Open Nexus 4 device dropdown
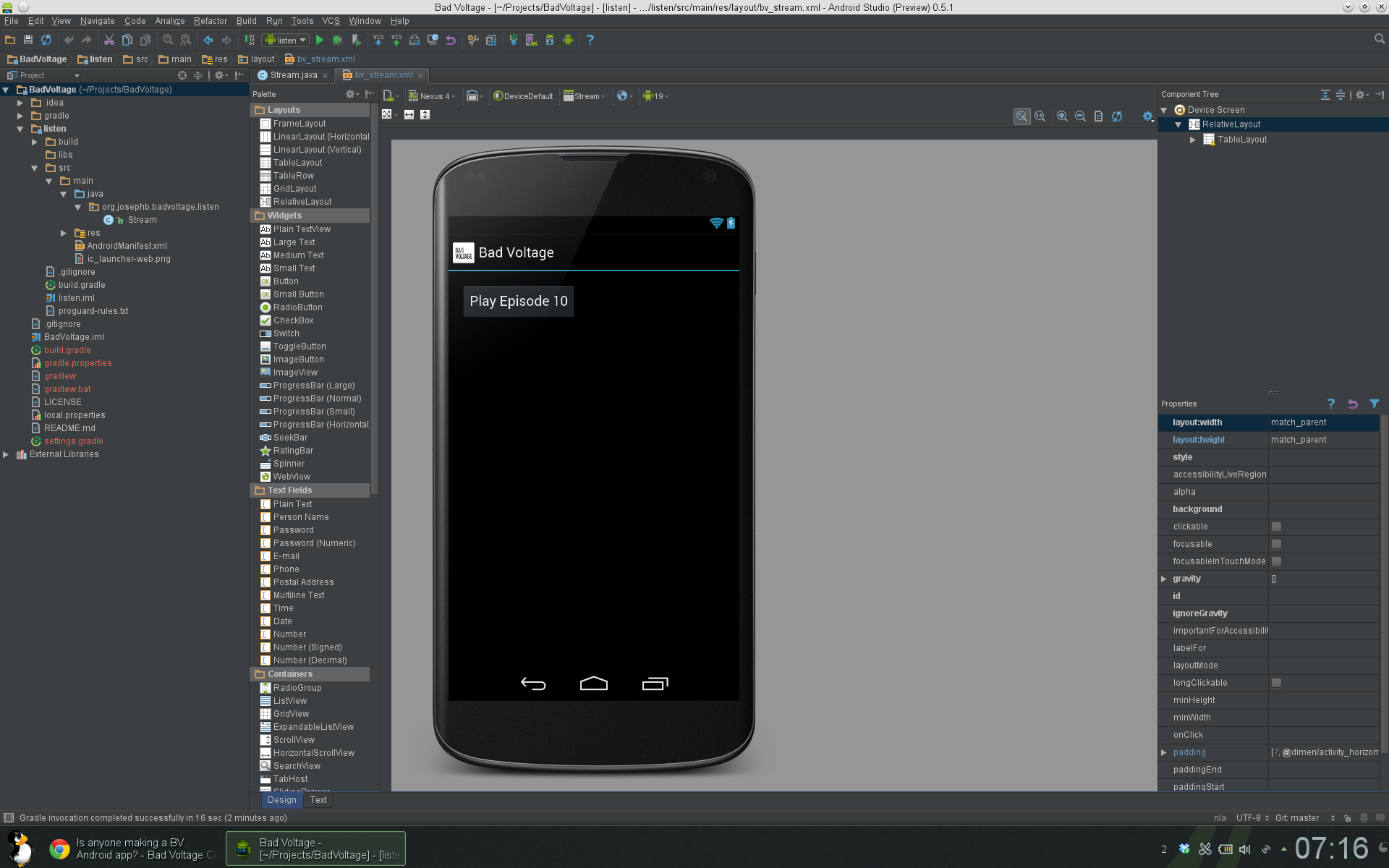The width and height of the screenshot is (1389, 868). tap(432, 95)
